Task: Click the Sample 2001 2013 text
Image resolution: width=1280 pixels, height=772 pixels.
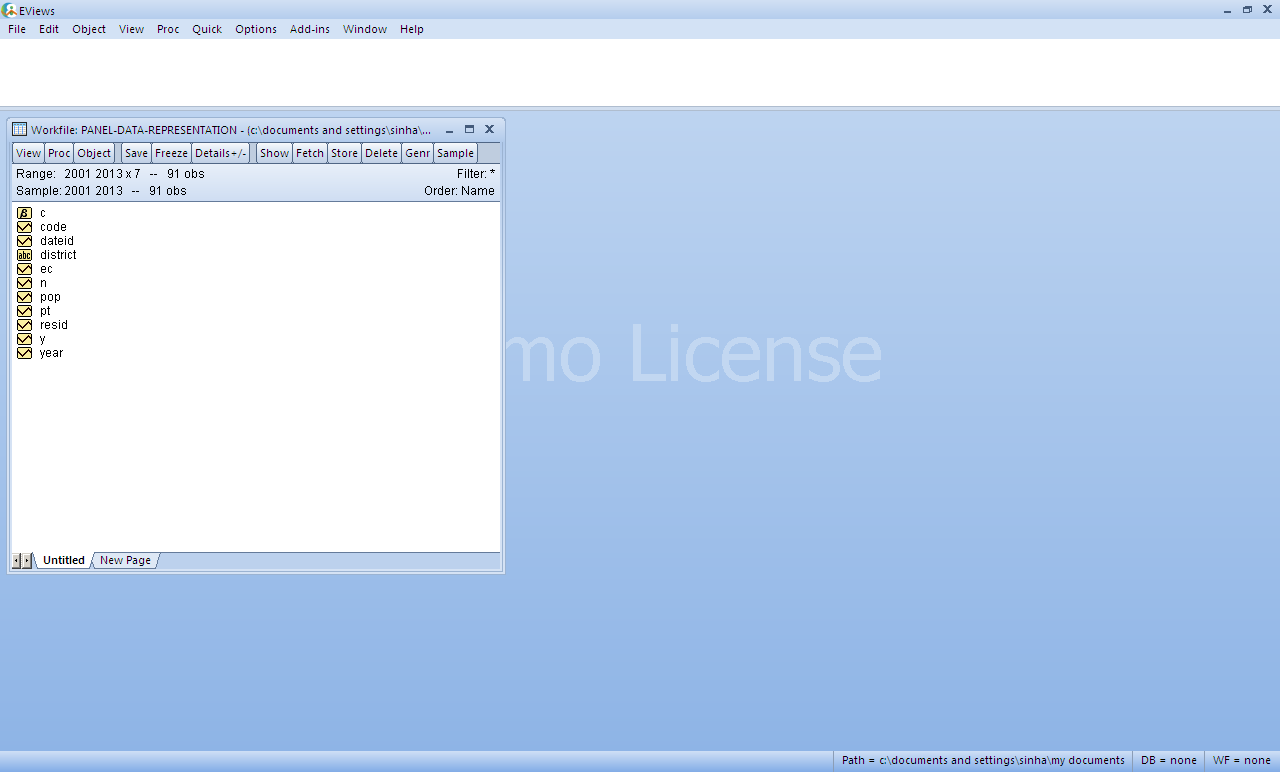Action: [x=69, y=191]
